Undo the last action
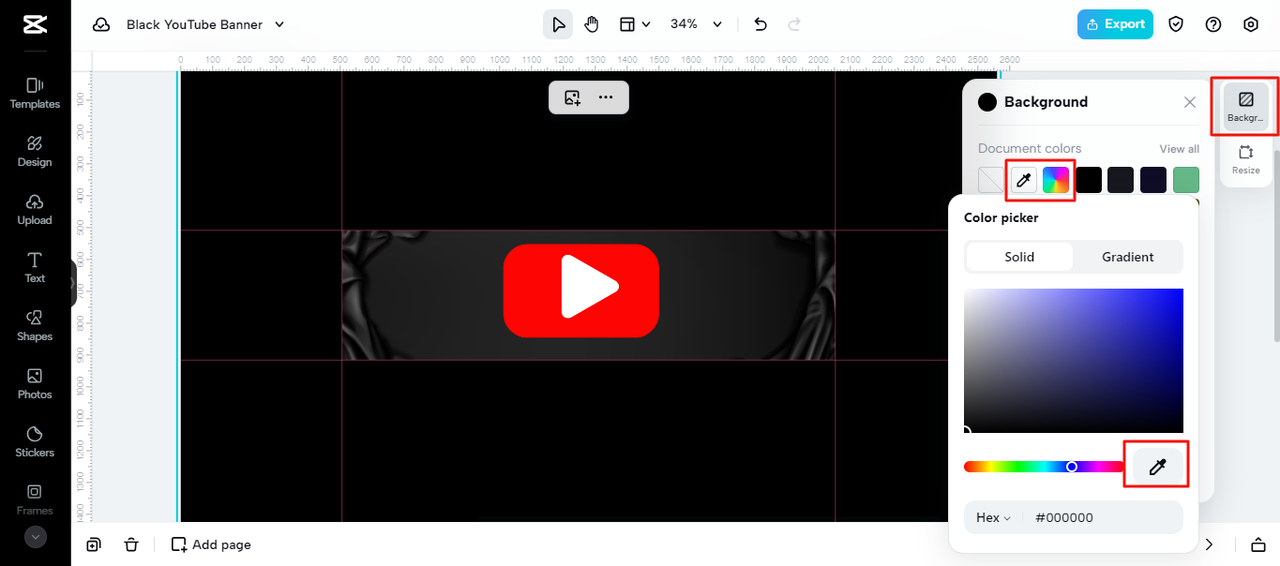This screenshot has width=1280, height=566. point(761,25)
